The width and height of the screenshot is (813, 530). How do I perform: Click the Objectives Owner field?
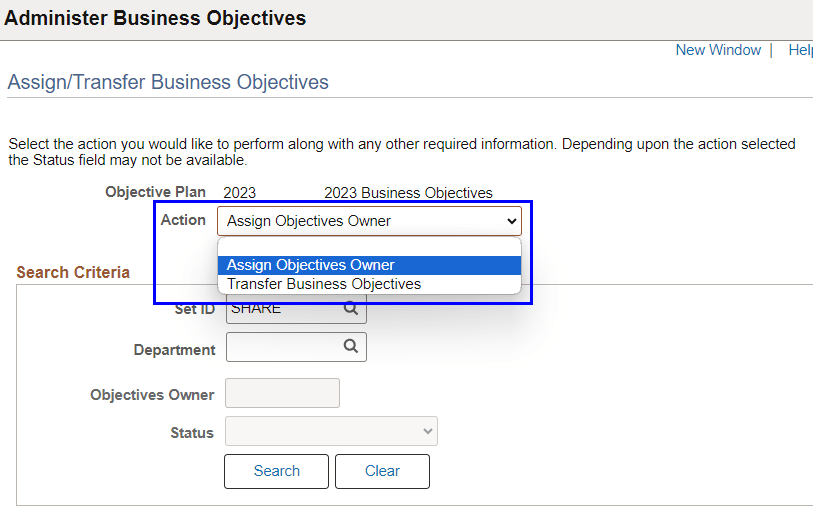283,393
